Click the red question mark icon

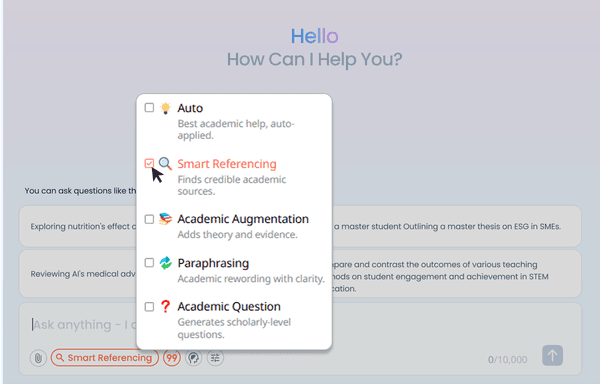(165, 307)
